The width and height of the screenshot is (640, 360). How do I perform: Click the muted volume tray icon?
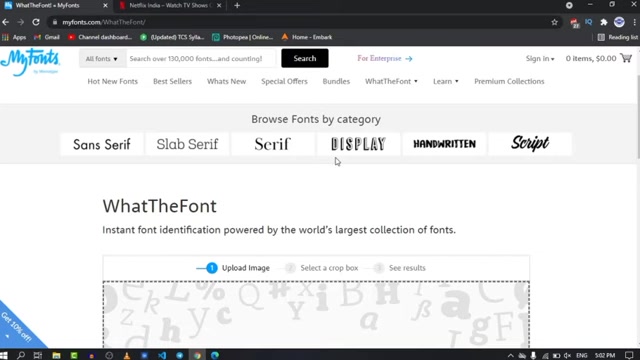coord(567,356)
